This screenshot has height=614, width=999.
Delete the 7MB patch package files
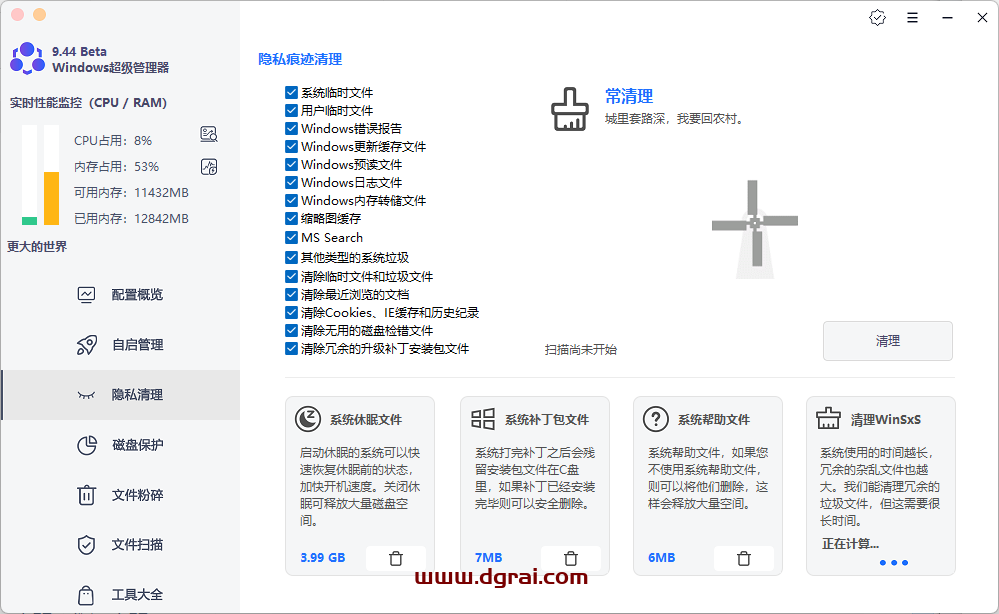(x=571, y=558)
